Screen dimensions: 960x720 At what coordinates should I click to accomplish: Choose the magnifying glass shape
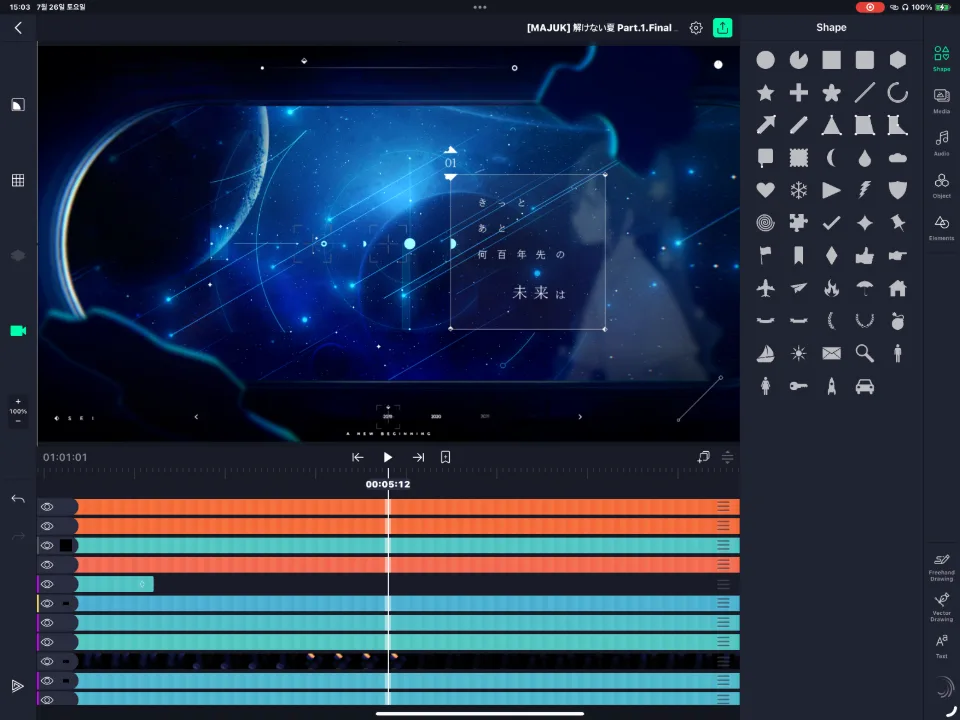864,353
